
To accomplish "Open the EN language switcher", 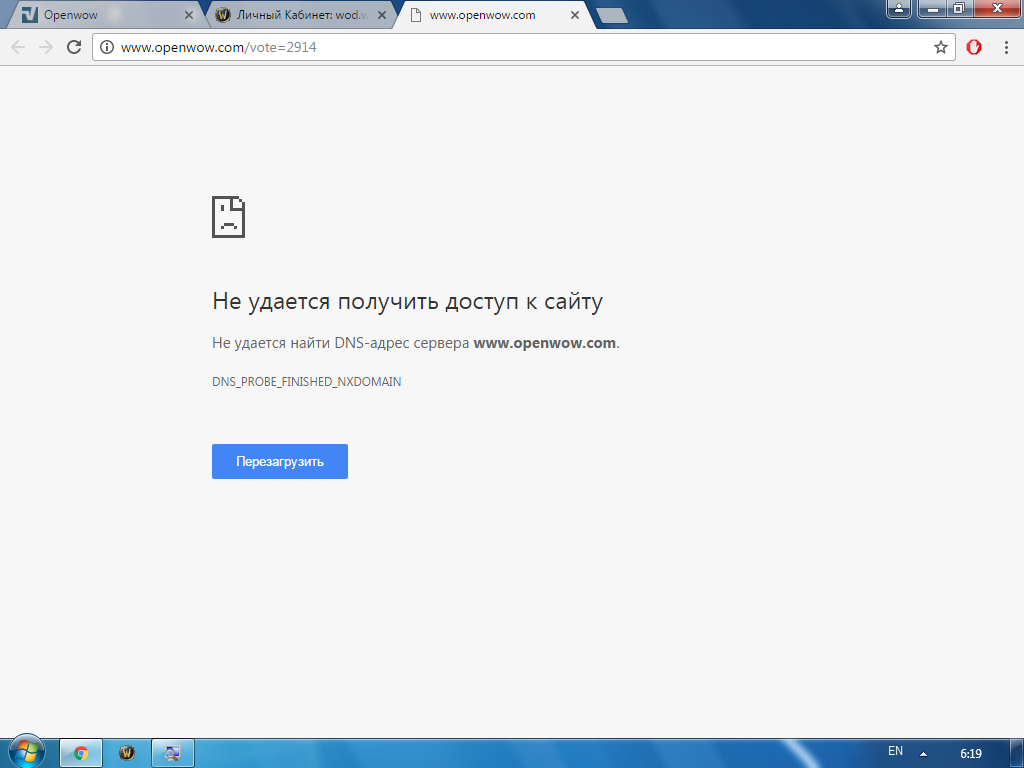I will tap(895, 751).
